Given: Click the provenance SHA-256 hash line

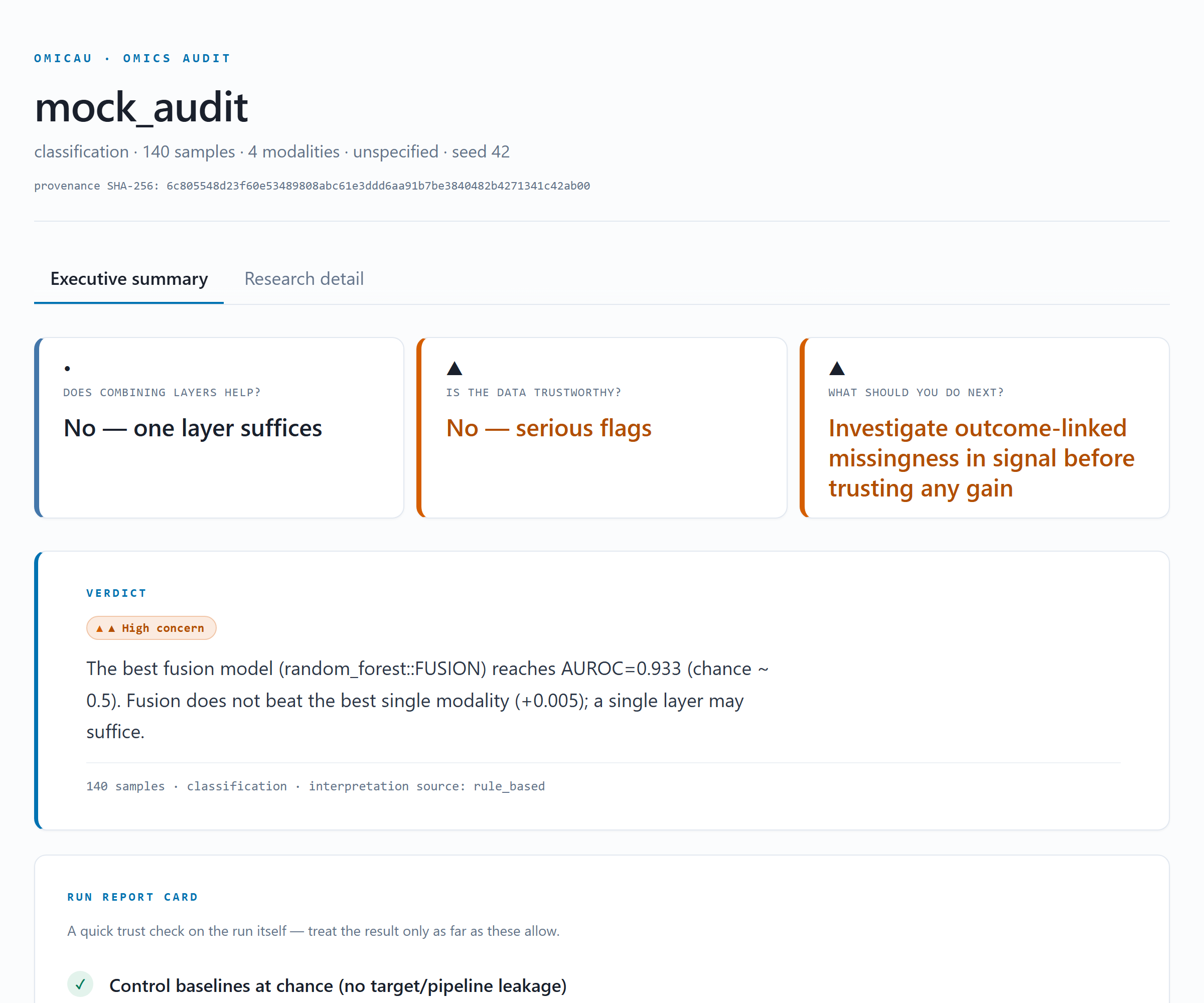Looking at the screenshot, I should (x=312, y=186).
